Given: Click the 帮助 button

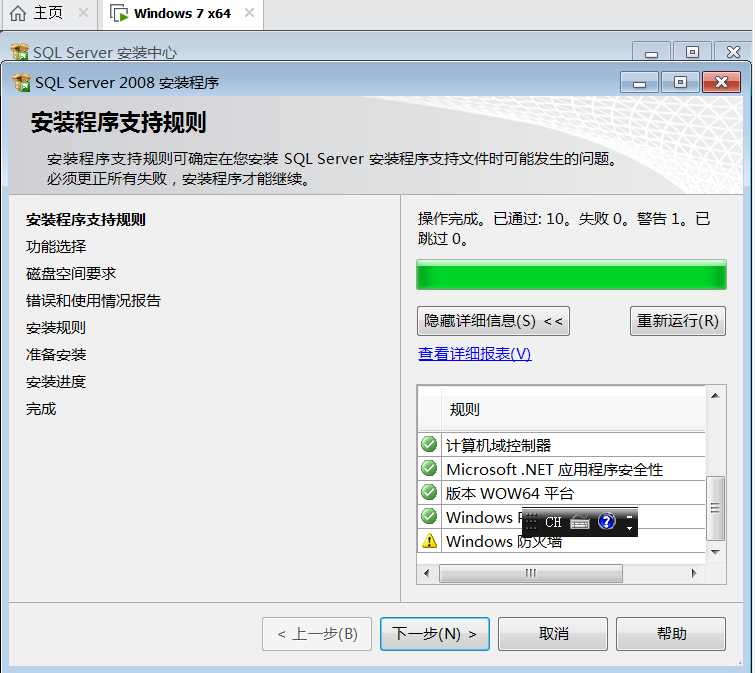Looking at the screenshot, I should 671,634.
